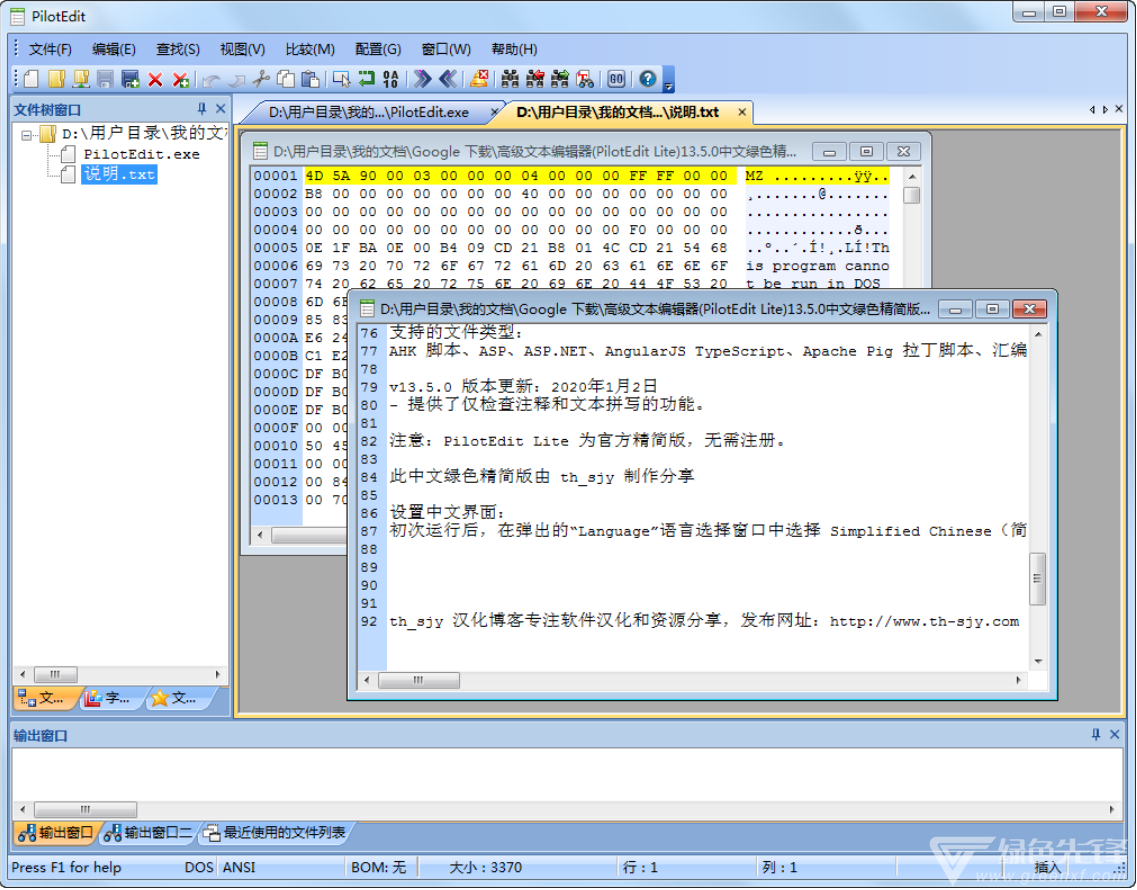This screenshot has width=1137, height=890.
Task: Close the 说明.txt document tab
Action: (x=742, y=112)
